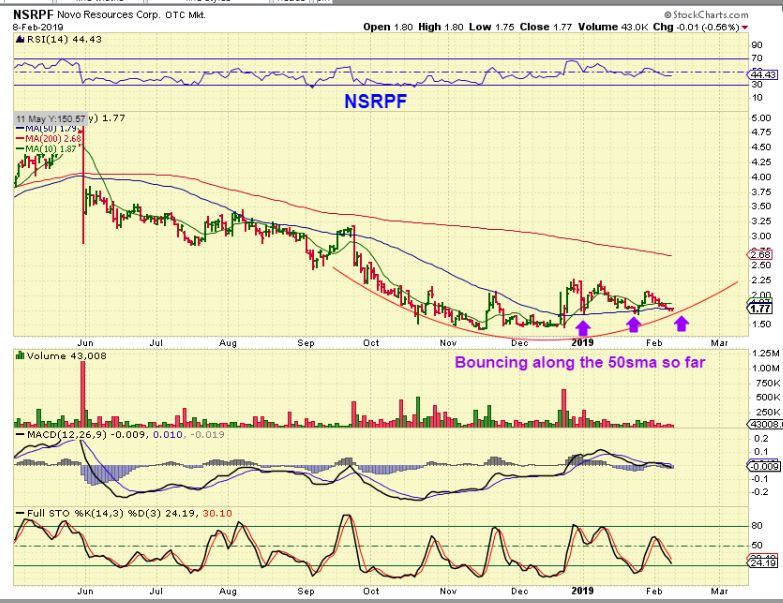Click the red down triangle beside Chg

[745, 27]
